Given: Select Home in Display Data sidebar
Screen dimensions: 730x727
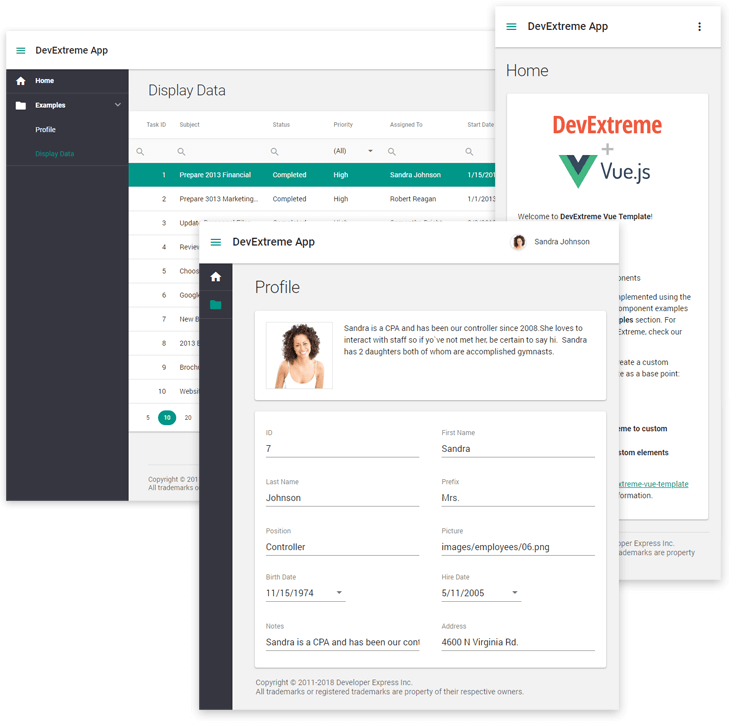Looking at the screenshot, I should pyautogui.click(x=67, y=81).
